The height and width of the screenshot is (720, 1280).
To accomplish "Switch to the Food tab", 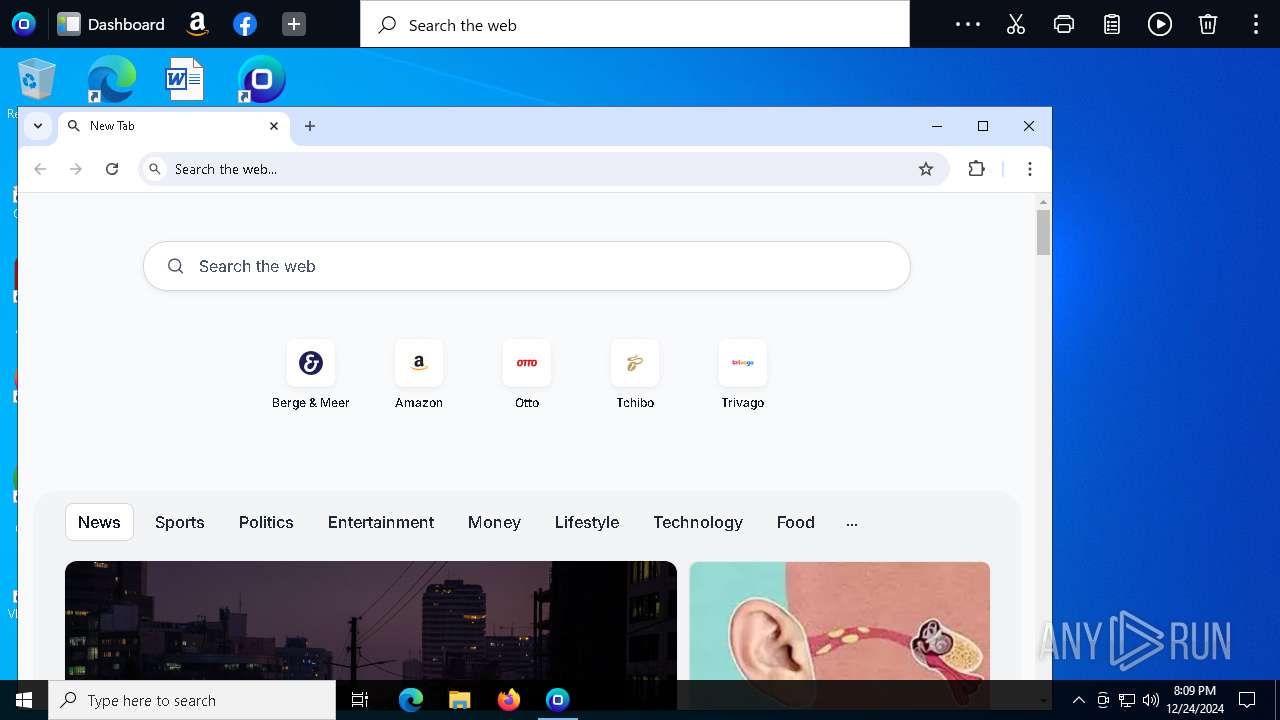I will [x=796, y=522].
